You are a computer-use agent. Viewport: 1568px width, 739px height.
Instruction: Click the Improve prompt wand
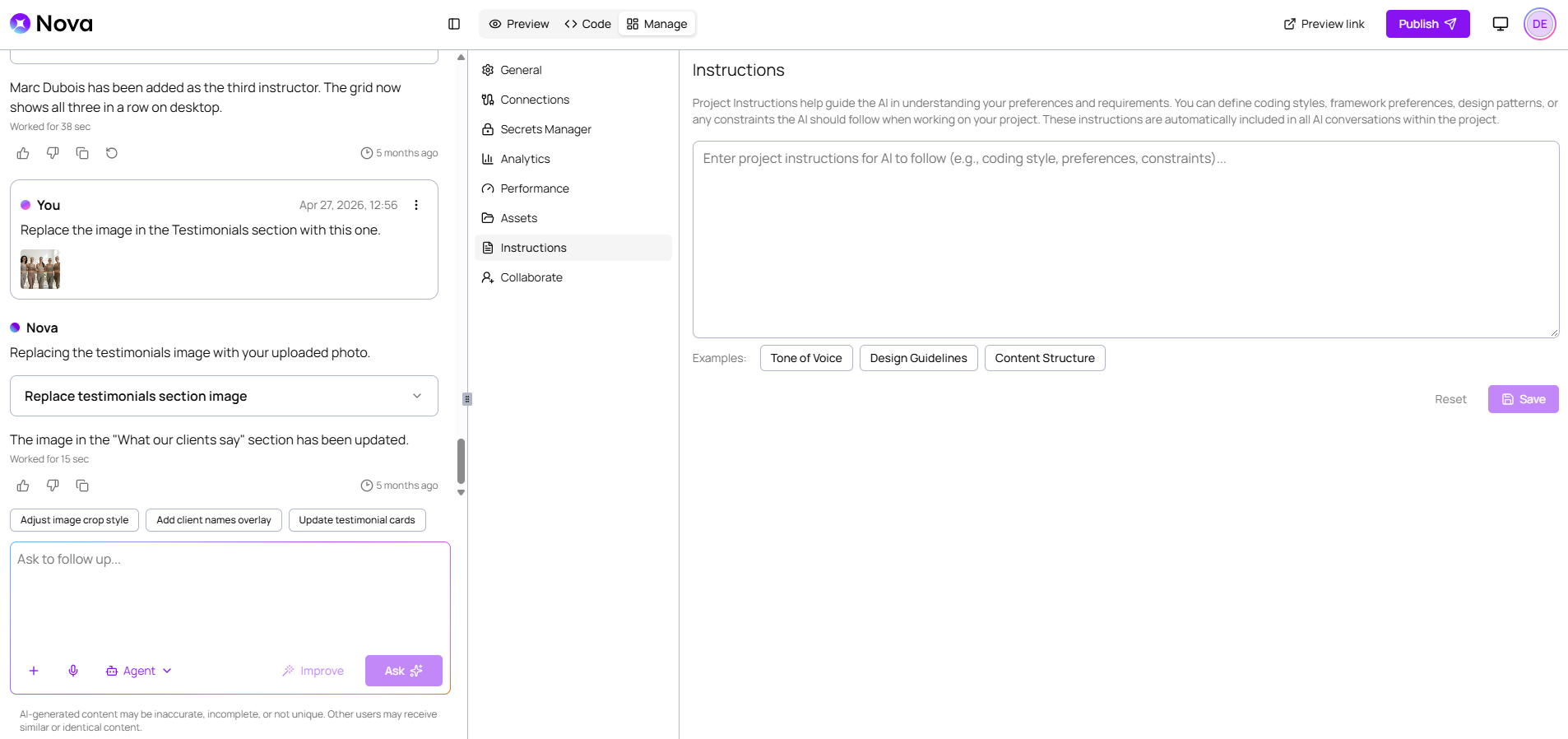[x=313, y=671]
